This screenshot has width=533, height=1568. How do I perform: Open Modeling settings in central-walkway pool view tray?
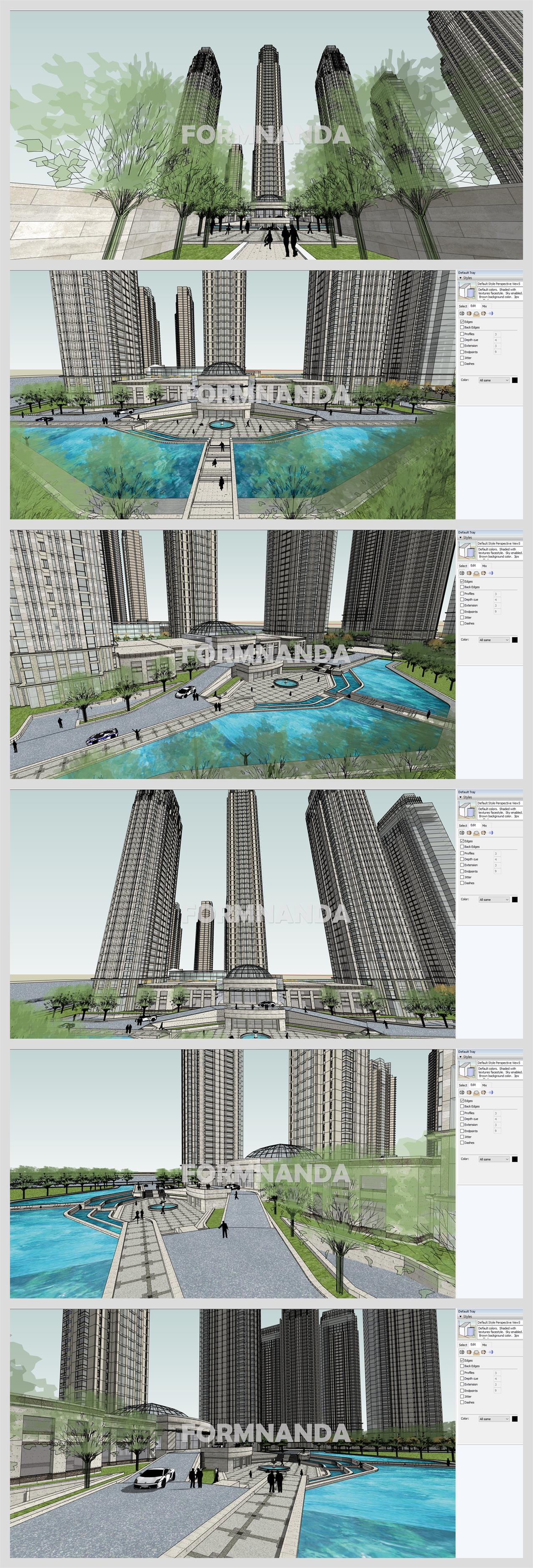click(x=491, y=313)
